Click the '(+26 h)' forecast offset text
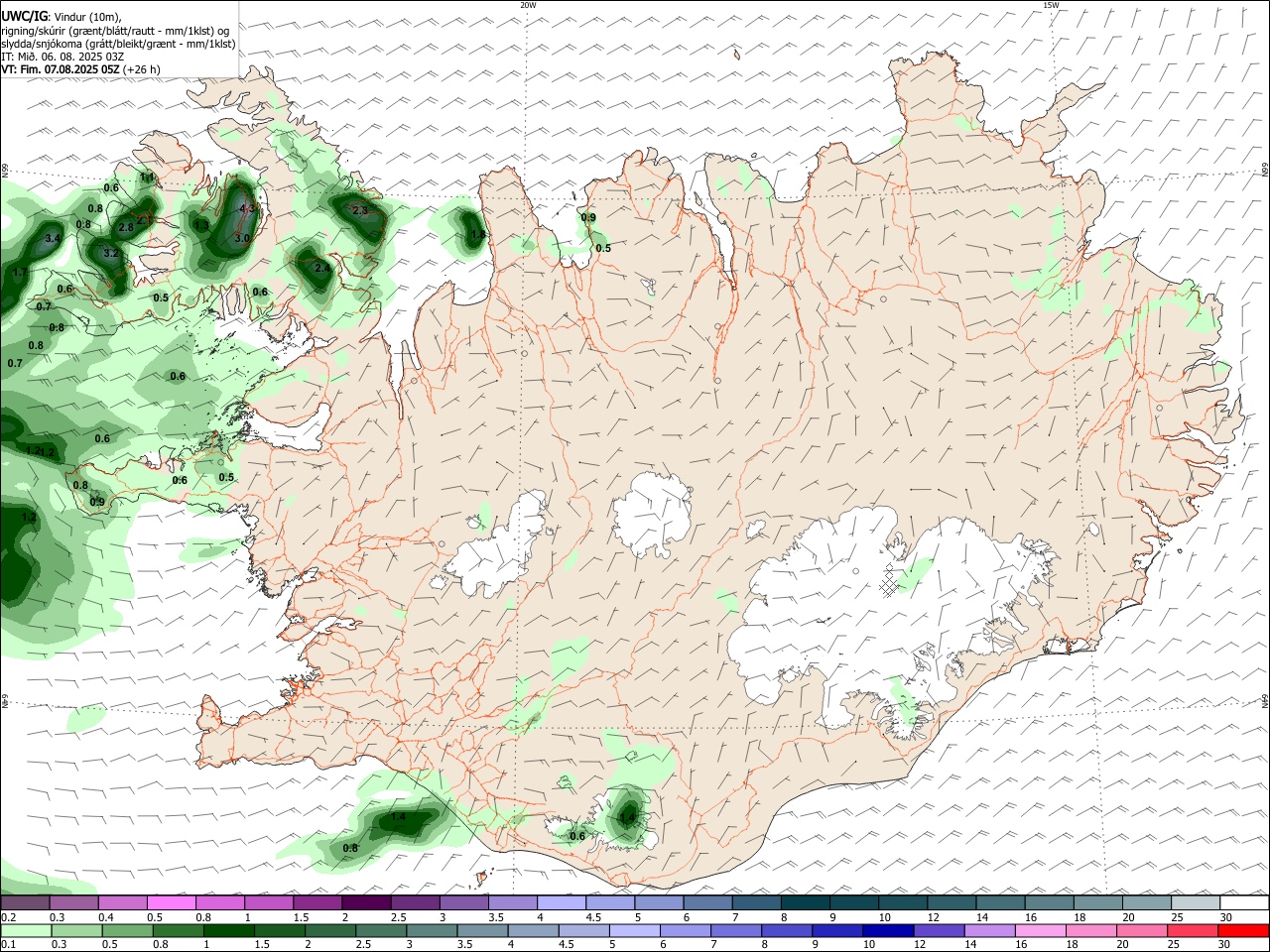The width and height of the screenshot is (1270, 952). 142,69
